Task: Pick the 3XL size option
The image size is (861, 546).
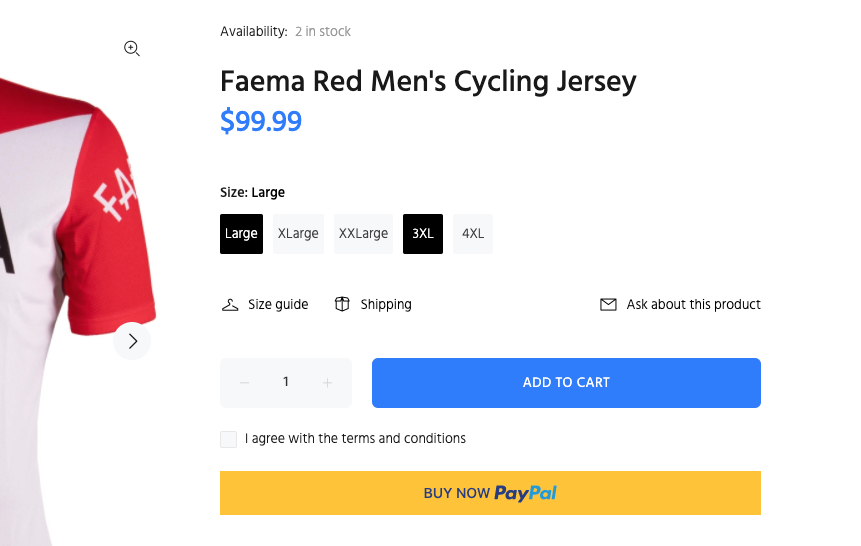Action: coord(423,234)
